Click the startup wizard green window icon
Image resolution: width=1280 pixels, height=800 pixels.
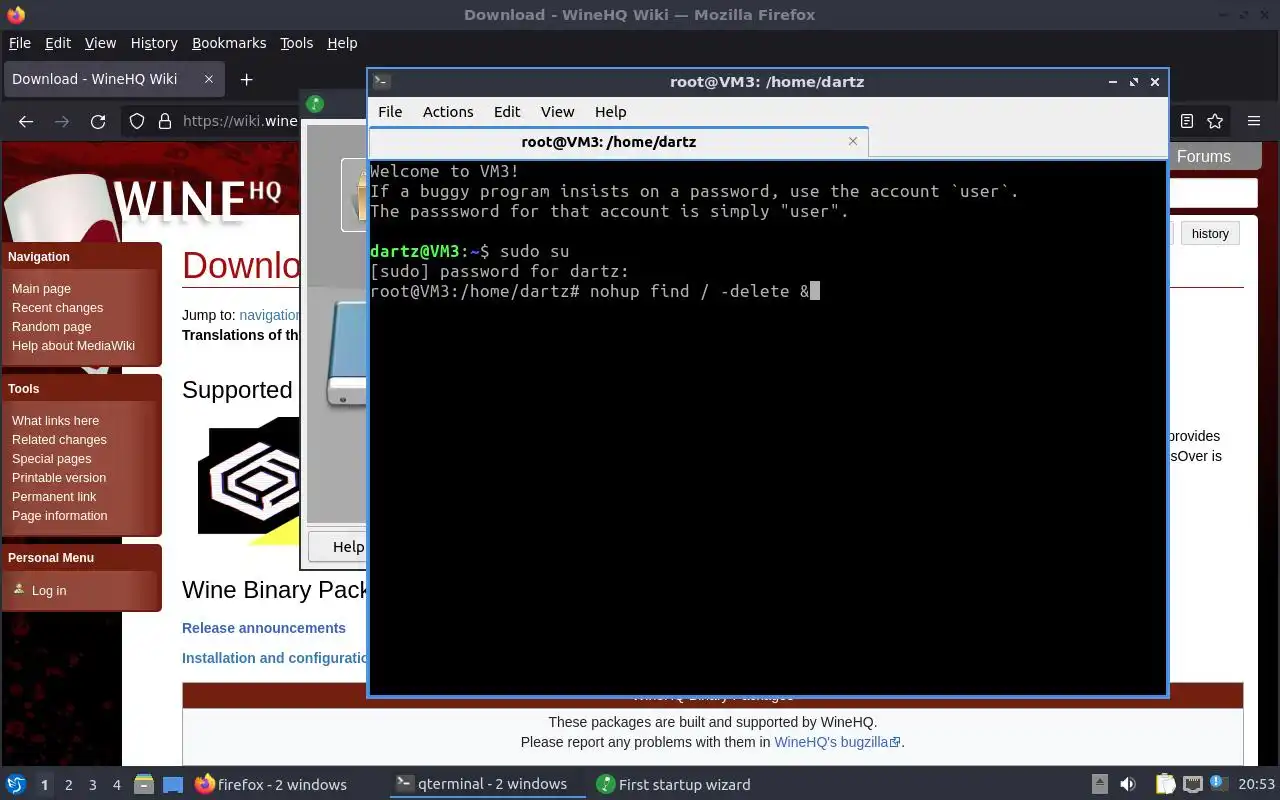pyautogui.click(x=314, y=103)
